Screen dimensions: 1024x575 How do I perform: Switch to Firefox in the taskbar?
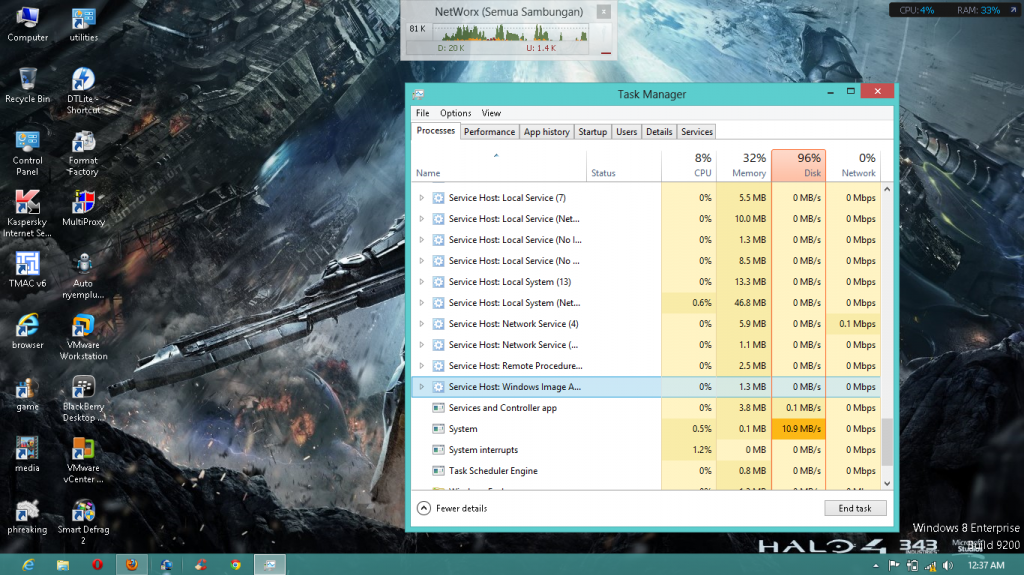[132, 565]
